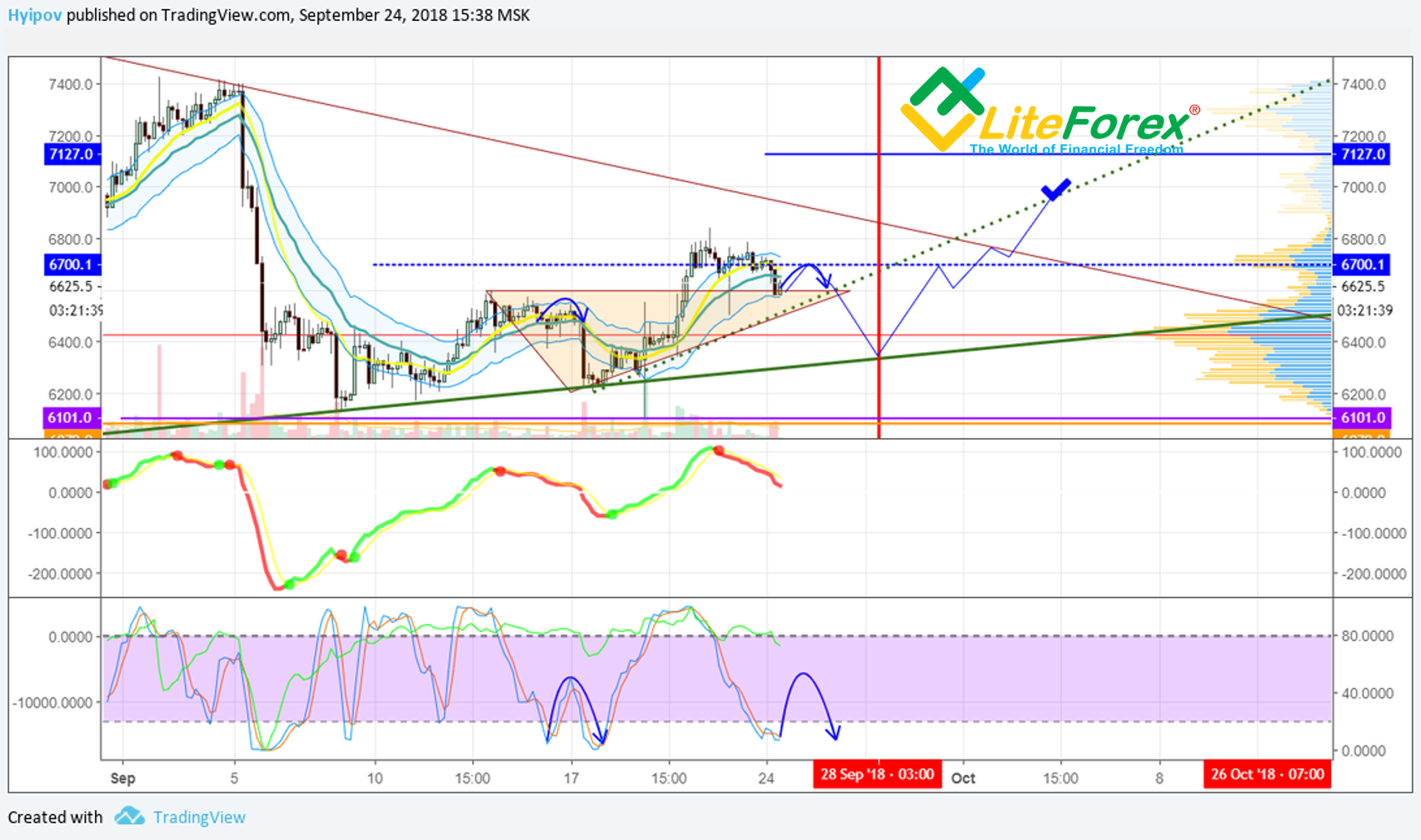Select the left 7127.0 price label

click(72, 154)
